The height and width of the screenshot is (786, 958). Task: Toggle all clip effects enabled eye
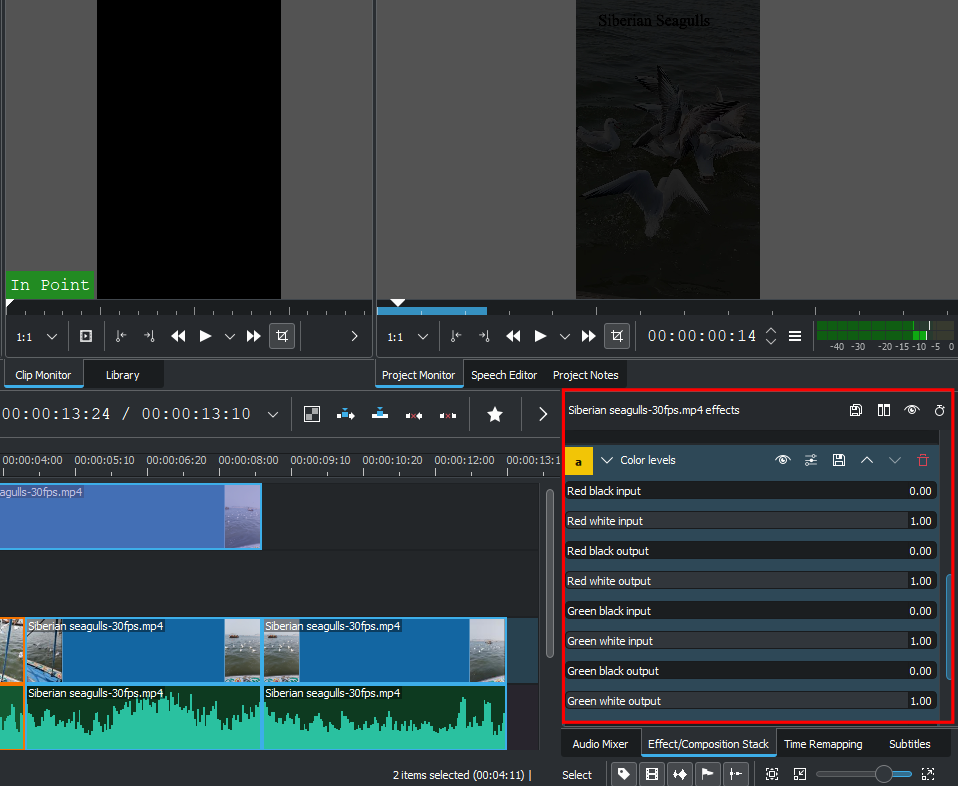pyautogui.click(x=912, y=410)
